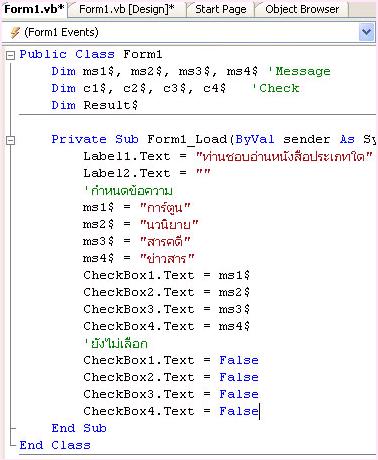Click the 'ยังไม่เลือก comment line
This screenshot has width=378, height=460.
coord(115,343)
